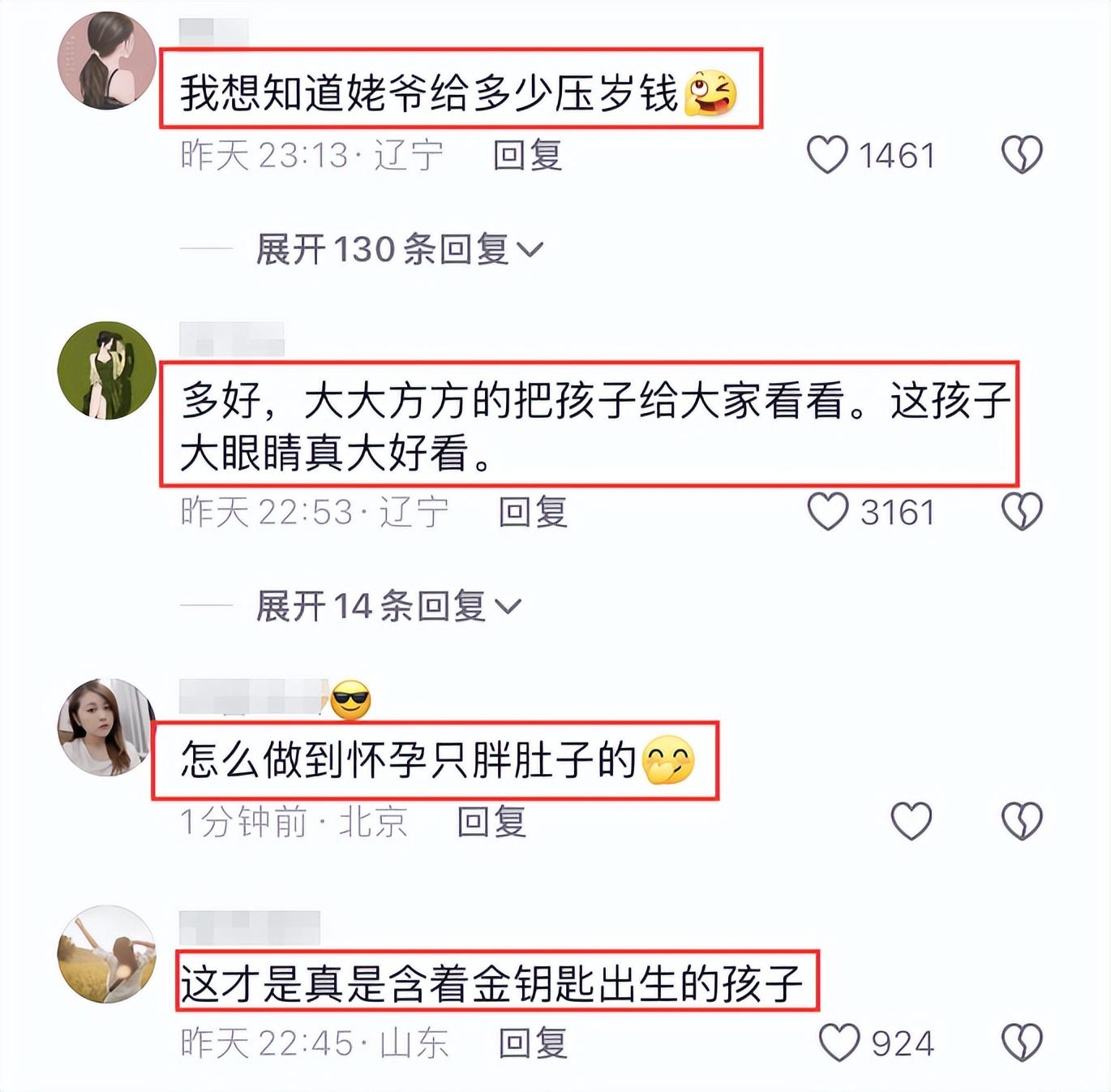
Task: Reply to the 昨天 23:13 辽宁 comment
Action: [x=528, y=155]
